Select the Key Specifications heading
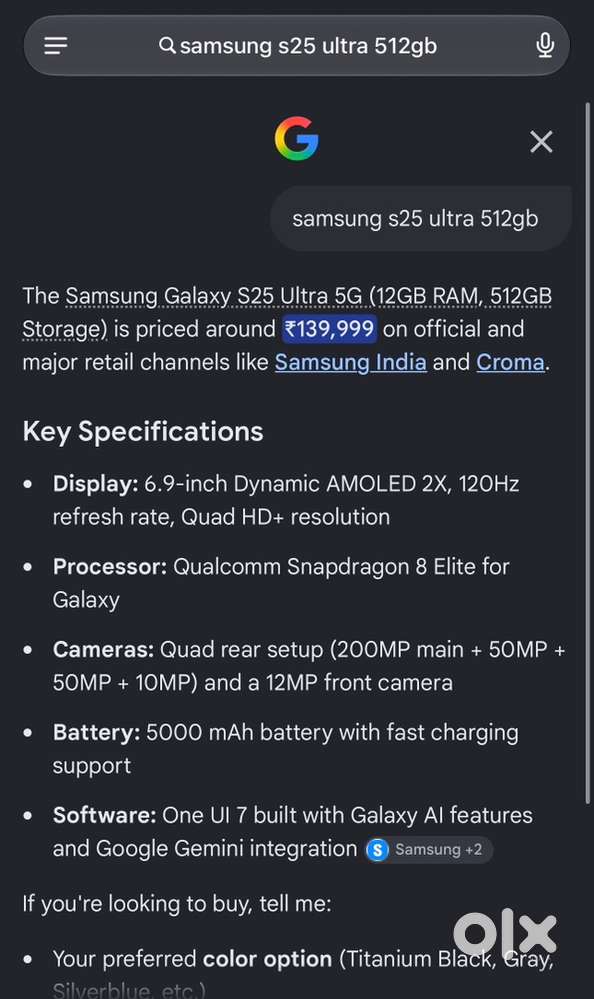 coord(143,431)
